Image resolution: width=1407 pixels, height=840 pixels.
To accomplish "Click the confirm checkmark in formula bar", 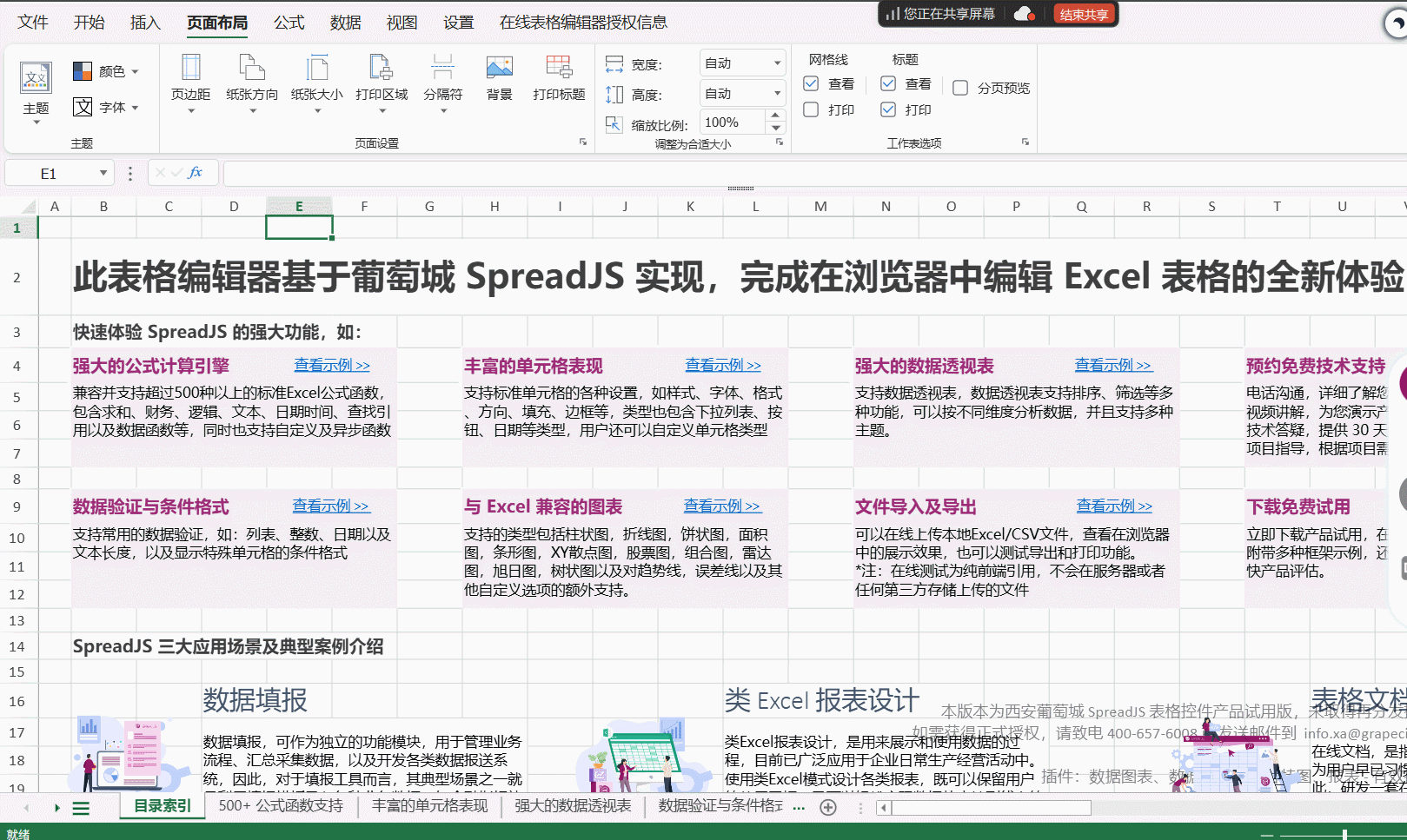I will pyautogui.click(x=177, y=173).
